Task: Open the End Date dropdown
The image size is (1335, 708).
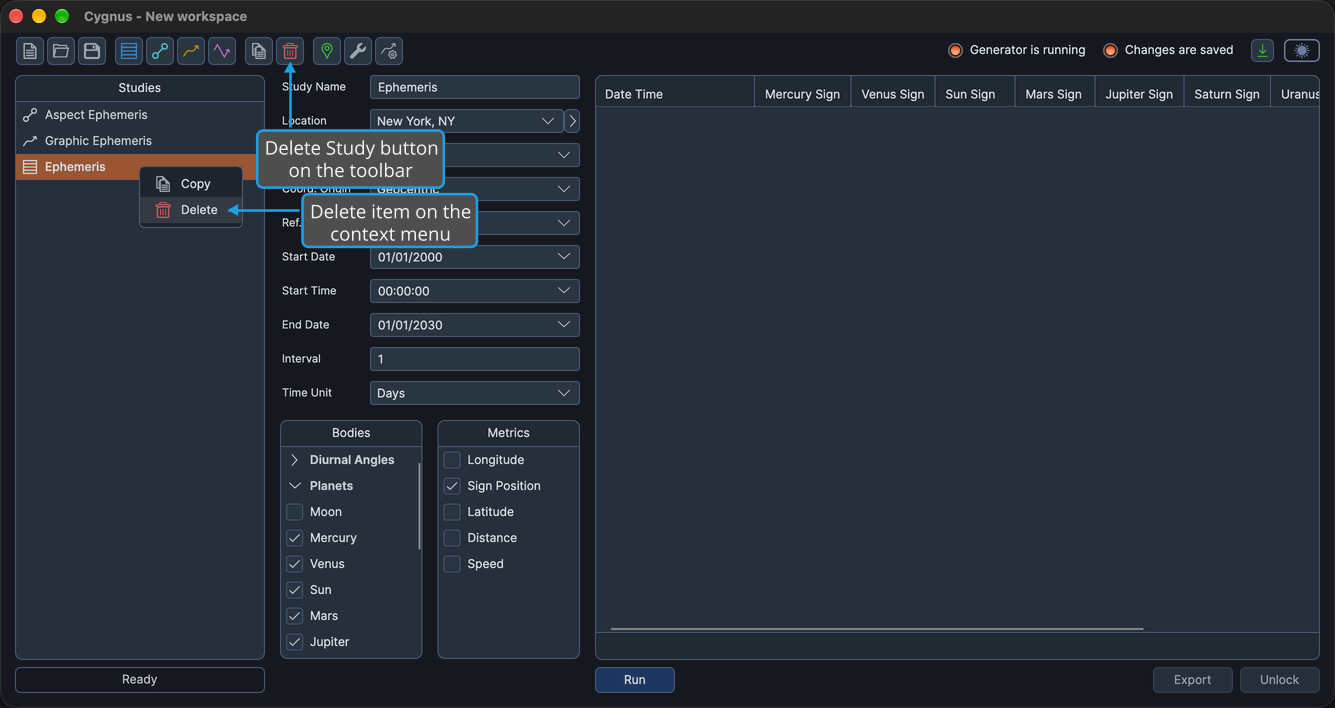Action: point(475,325)
